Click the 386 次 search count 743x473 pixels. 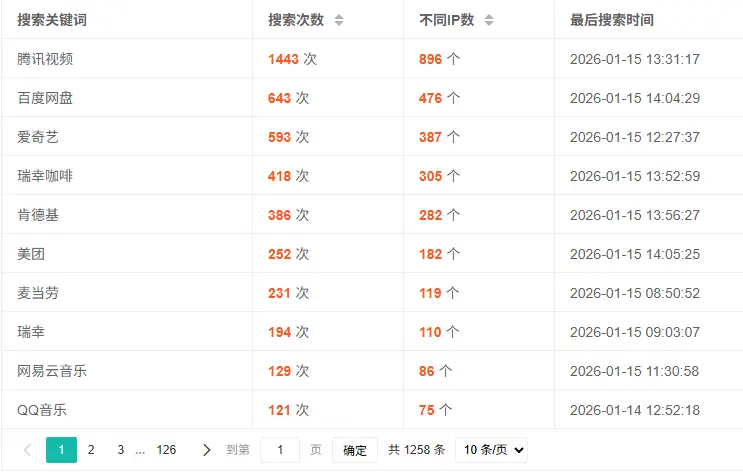[x=289, y=215]
